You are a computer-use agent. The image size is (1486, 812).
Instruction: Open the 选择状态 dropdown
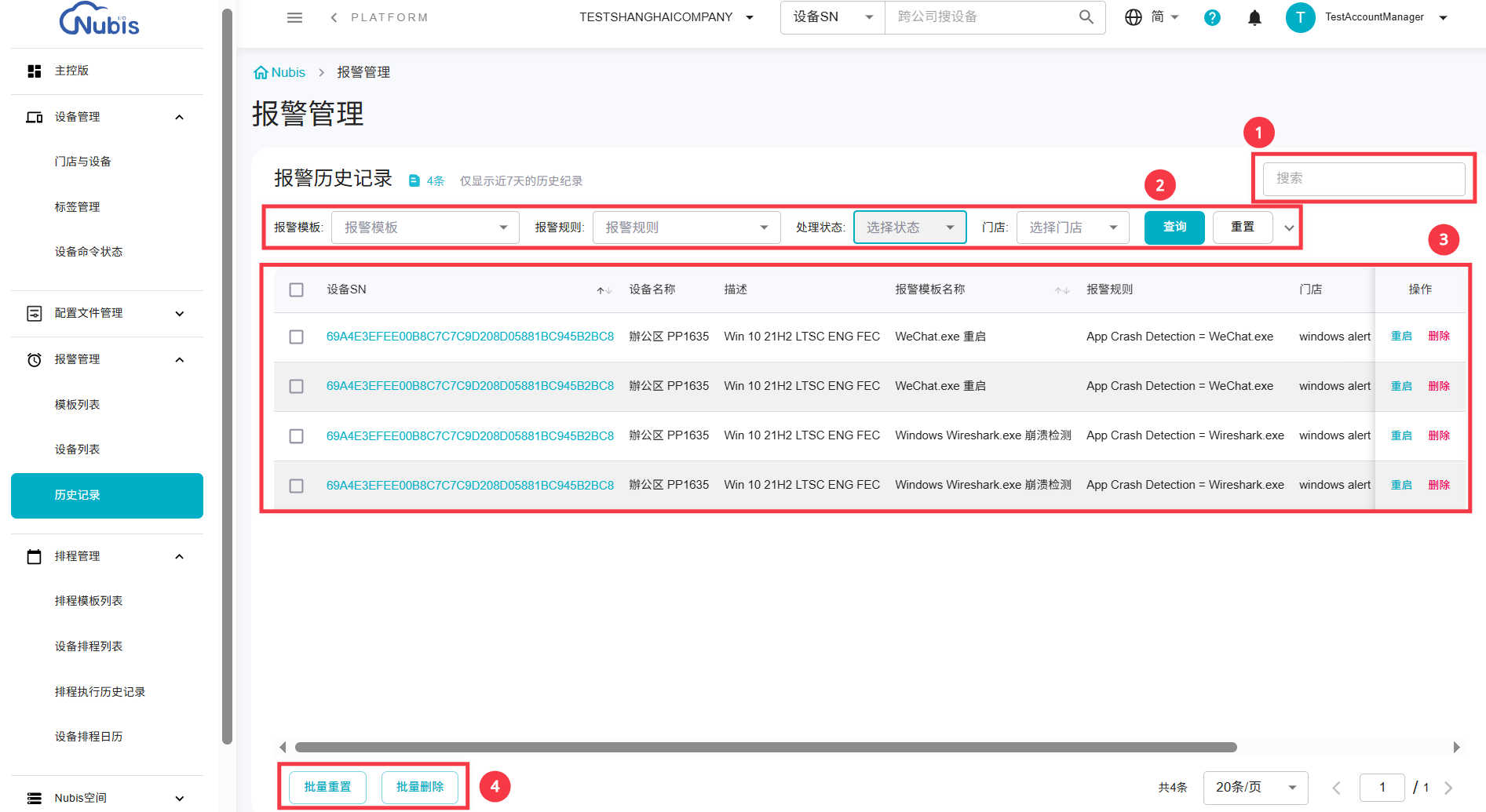910,228
